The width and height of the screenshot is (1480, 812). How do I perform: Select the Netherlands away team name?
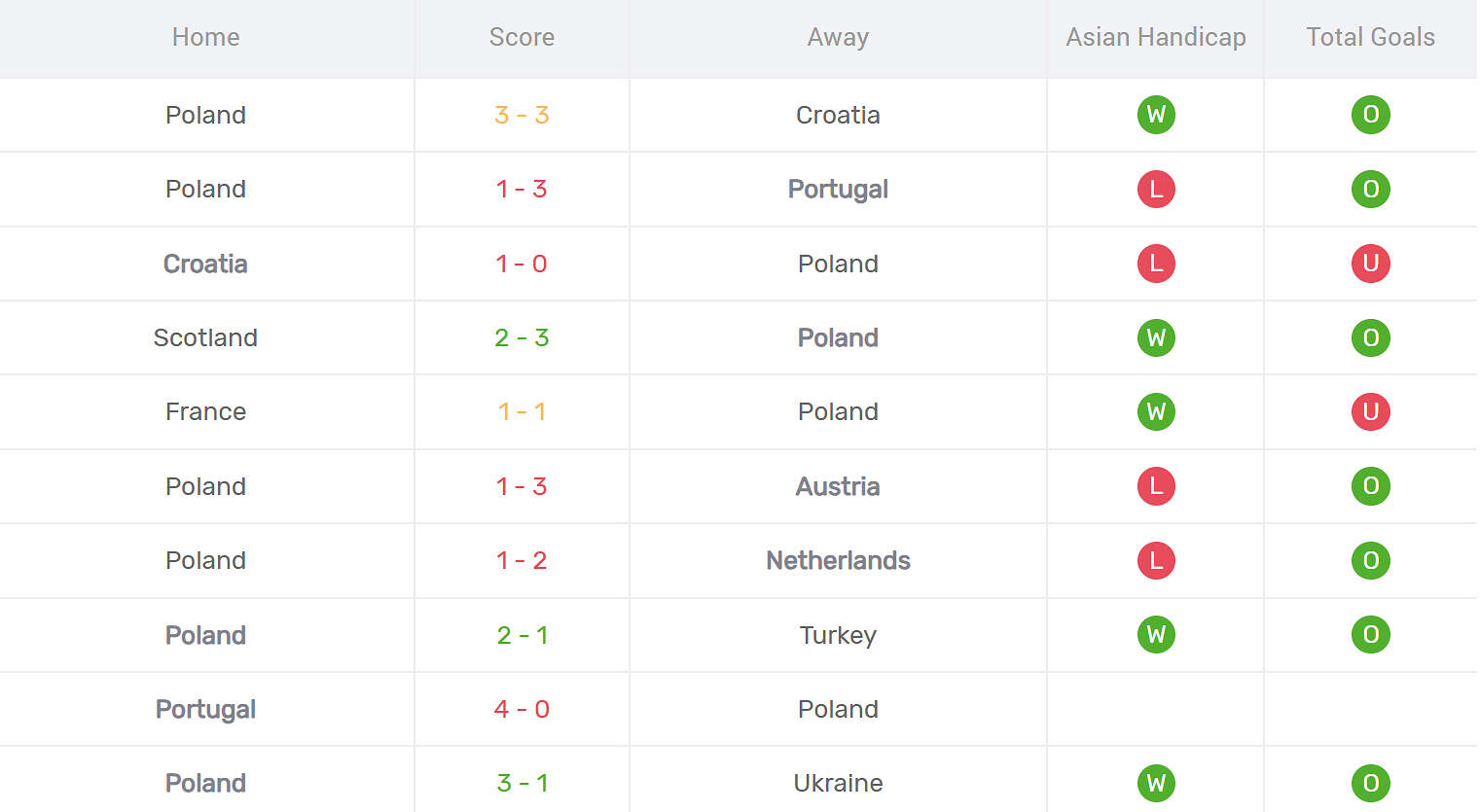coord(838,560)
